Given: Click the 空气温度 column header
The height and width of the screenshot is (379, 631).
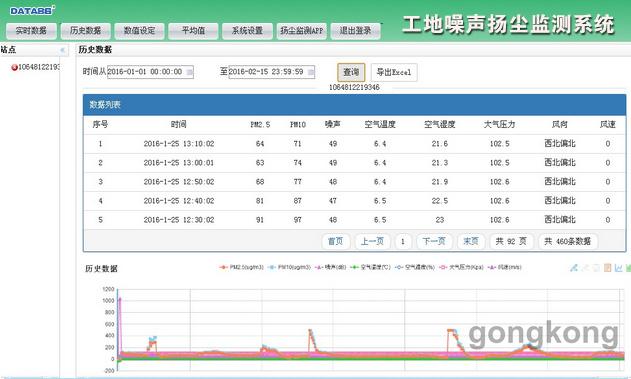Looking at the screenshot, I should click(380, 125).
